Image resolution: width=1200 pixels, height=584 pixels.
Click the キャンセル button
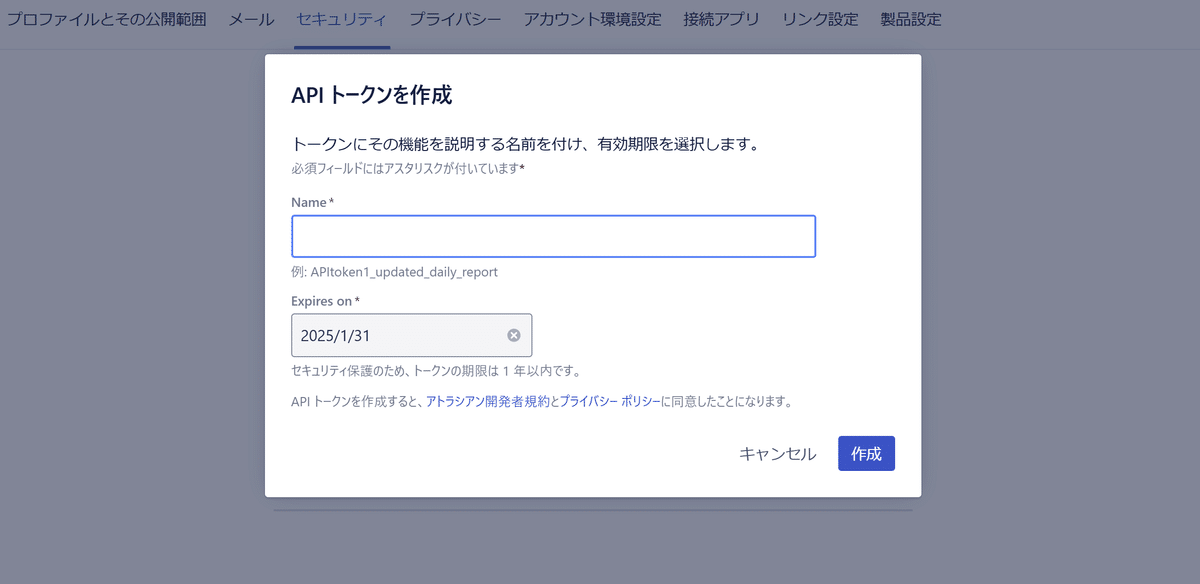(777, 454)
